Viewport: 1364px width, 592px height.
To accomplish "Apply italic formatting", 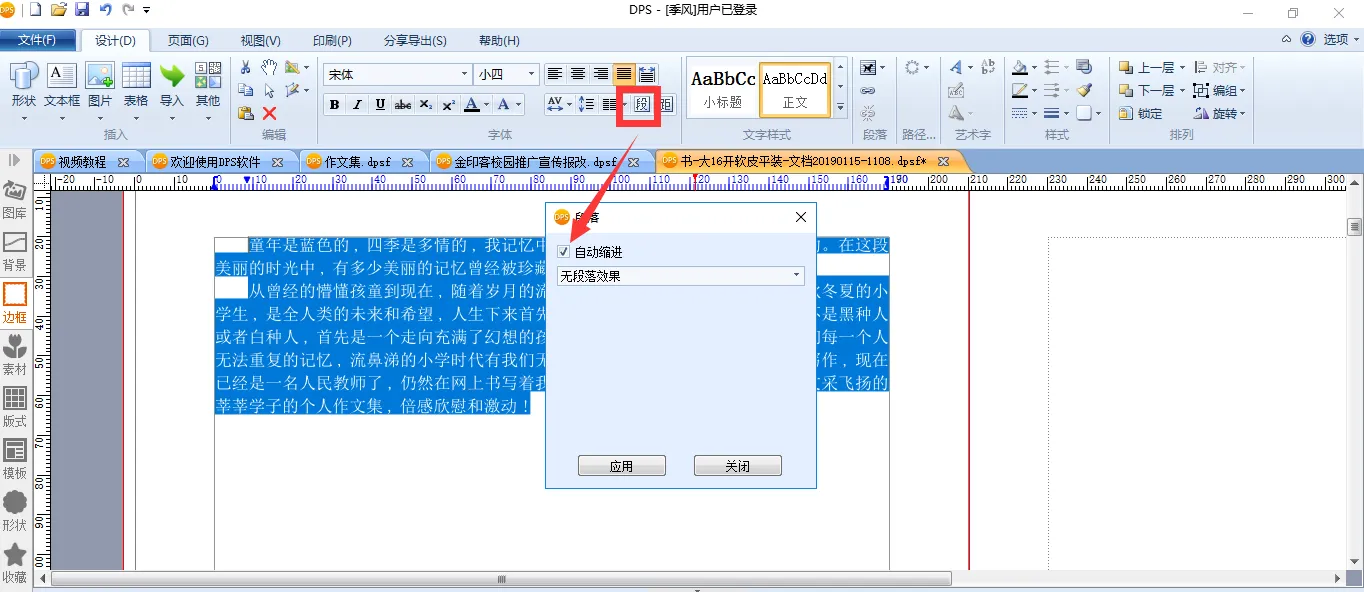I will 358,105.
